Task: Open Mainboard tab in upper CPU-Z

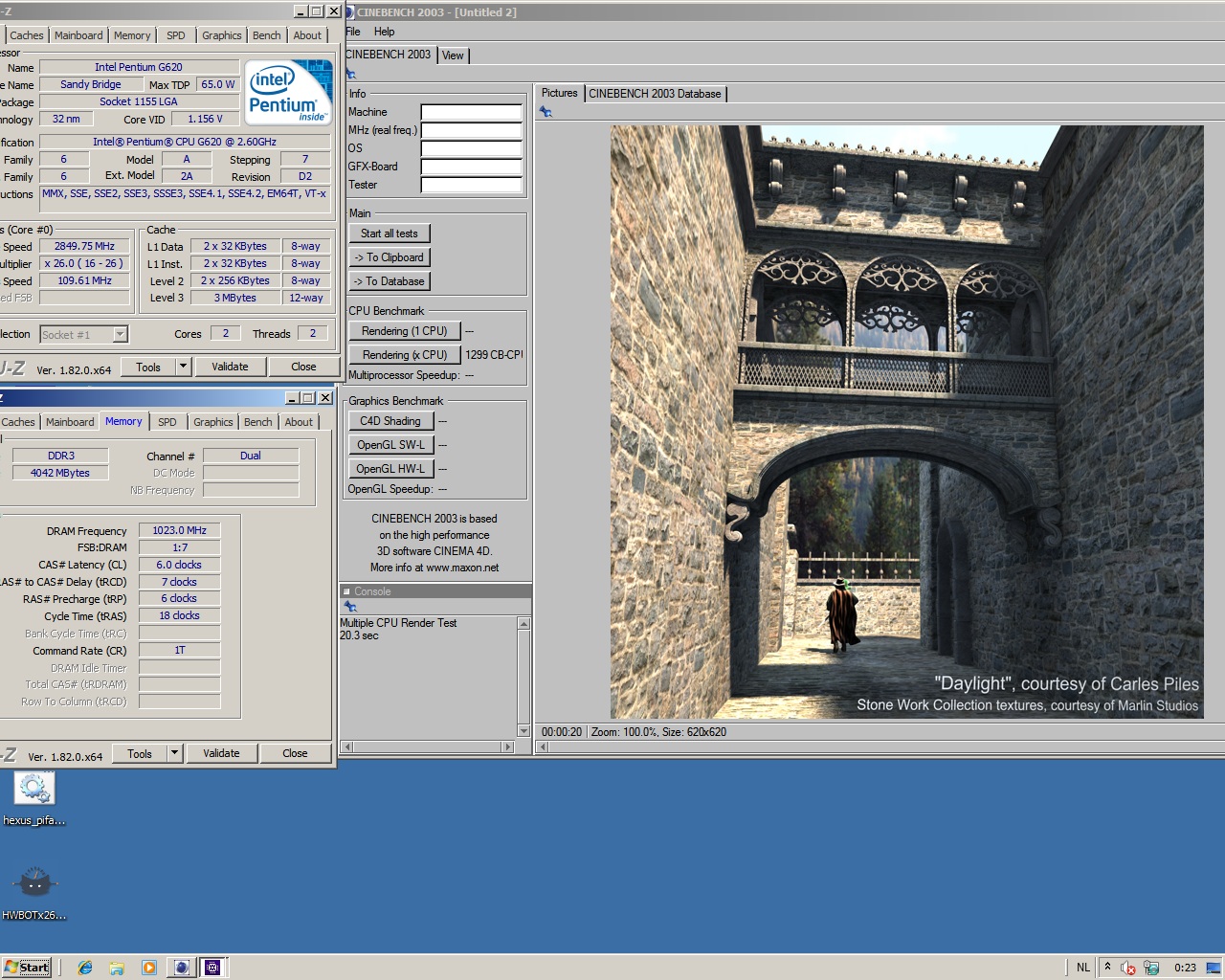Action: coord(78,35)
